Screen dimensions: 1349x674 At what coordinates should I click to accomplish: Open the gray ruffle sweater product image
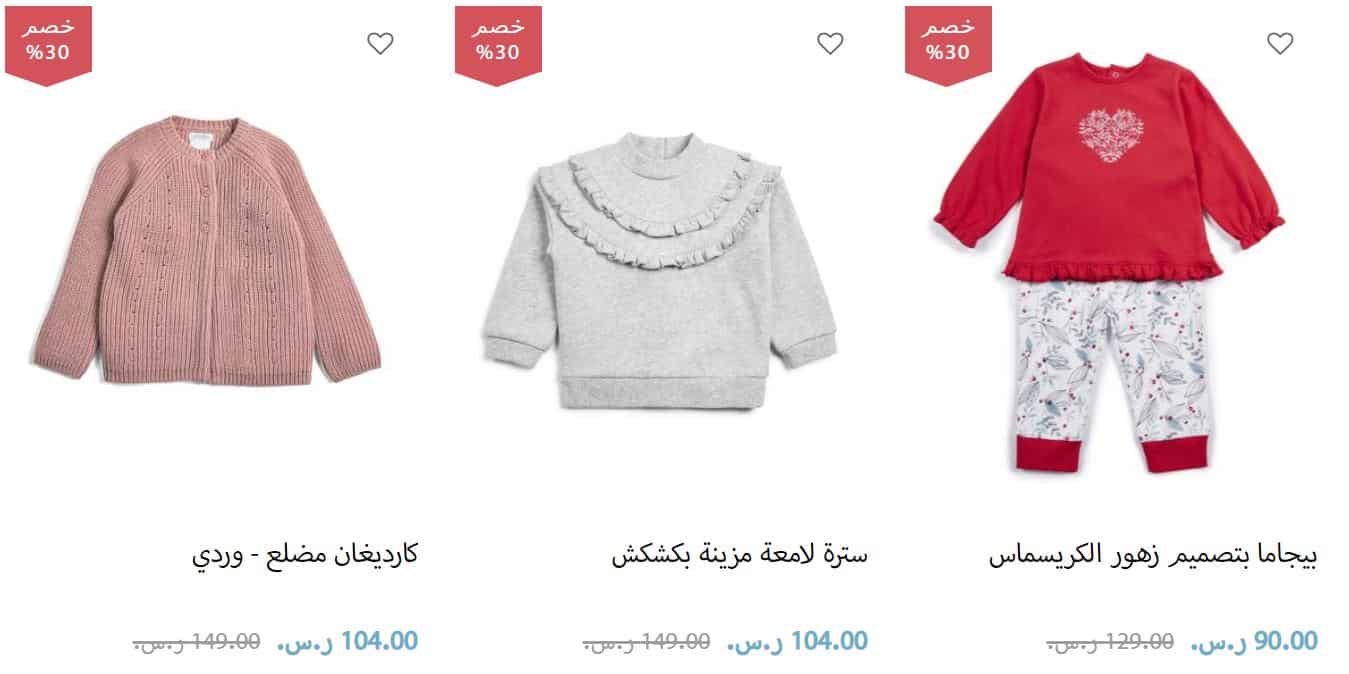pos(660,270)
